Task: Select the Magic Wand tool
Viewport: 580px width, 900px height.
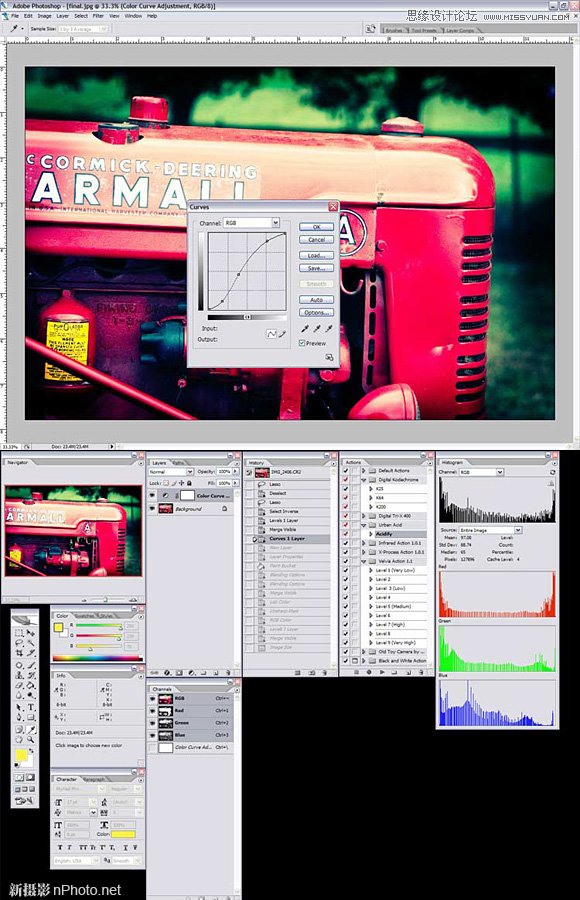Action: click(x=30, y=643)
